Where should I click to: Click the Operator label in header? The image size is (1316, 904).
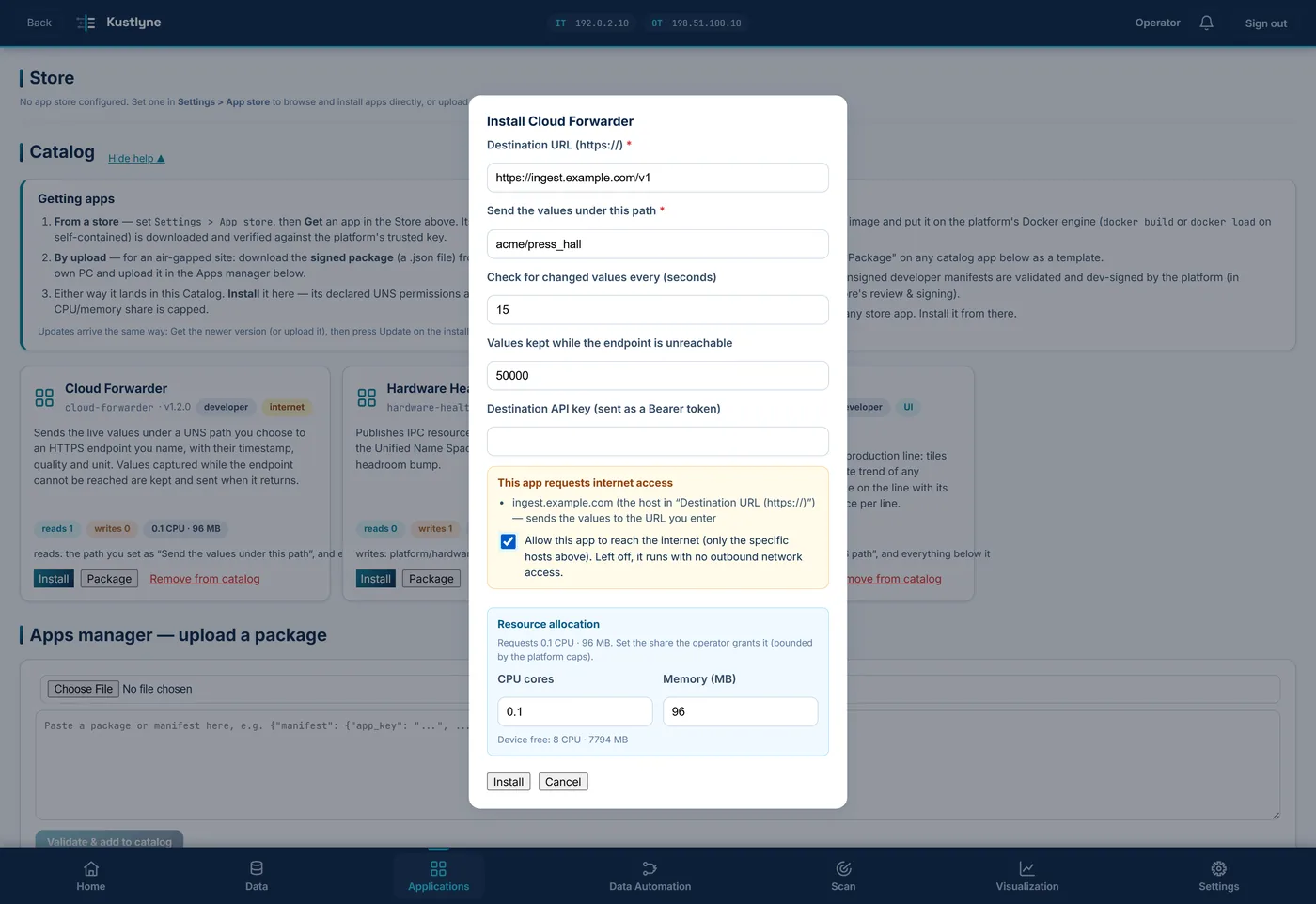(1157, 23)
